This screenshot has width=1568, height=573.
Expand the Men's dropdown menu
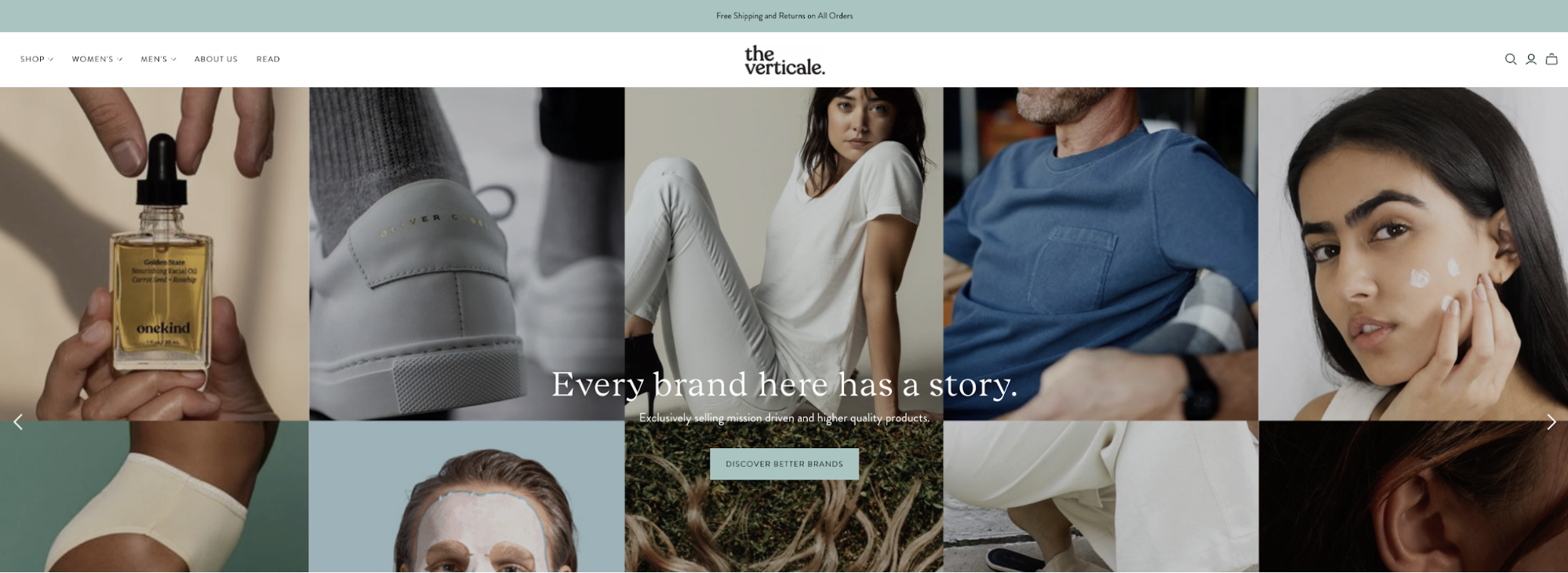click(x=158, y=60)
